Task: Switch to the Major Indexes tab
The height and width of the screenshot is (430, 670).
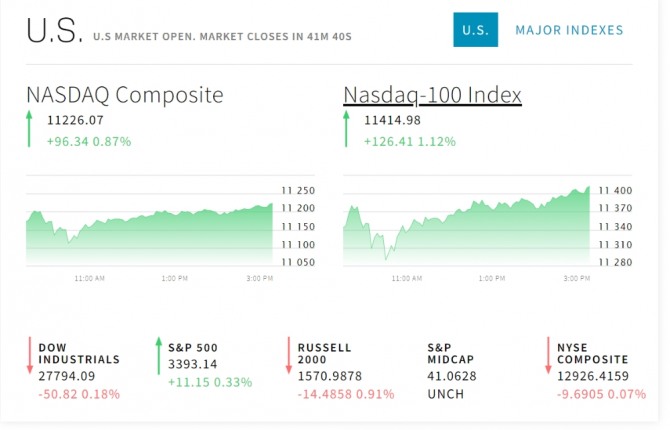Action: (569, 30)
